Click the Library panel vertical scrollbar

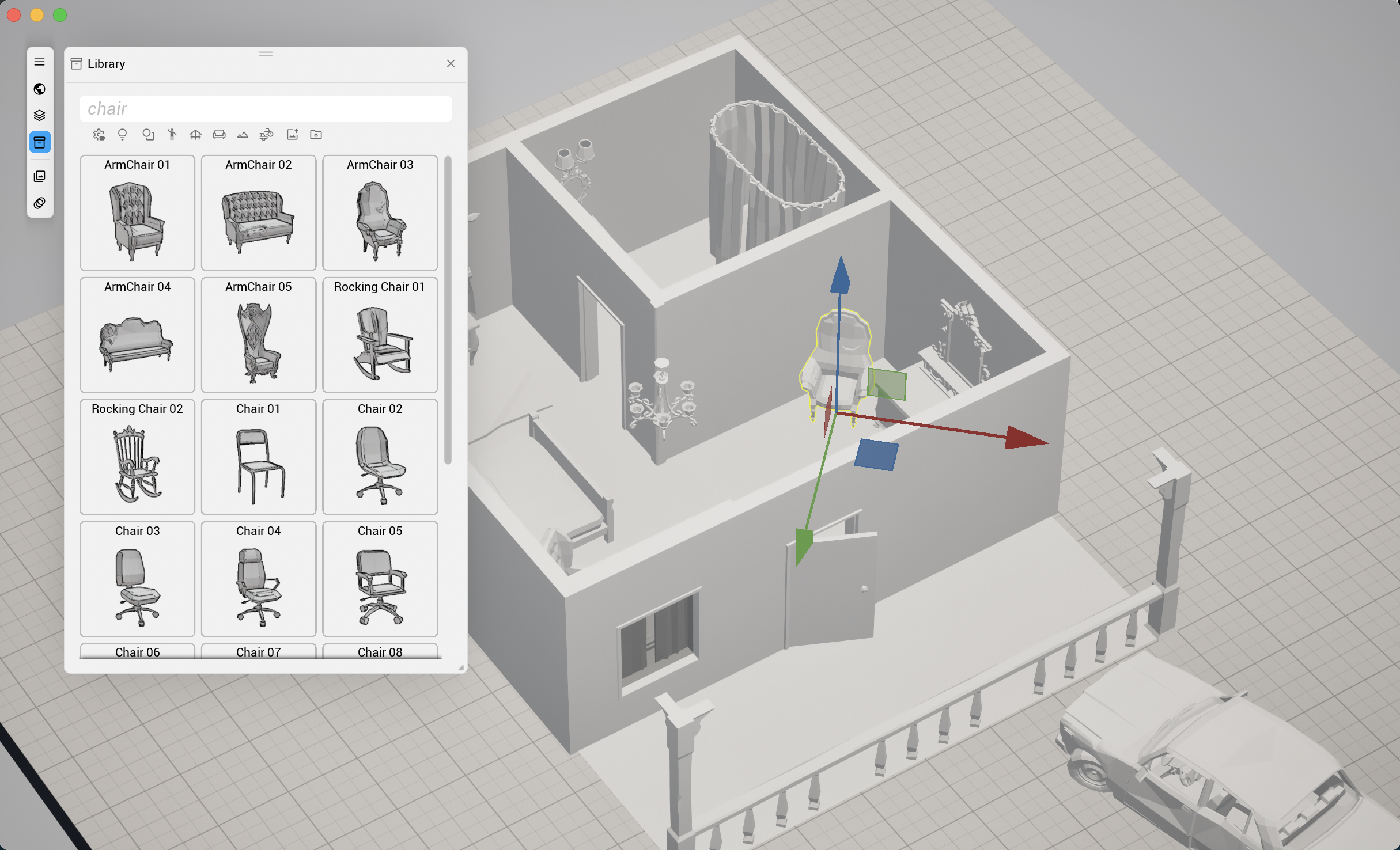tap(448, 310)
